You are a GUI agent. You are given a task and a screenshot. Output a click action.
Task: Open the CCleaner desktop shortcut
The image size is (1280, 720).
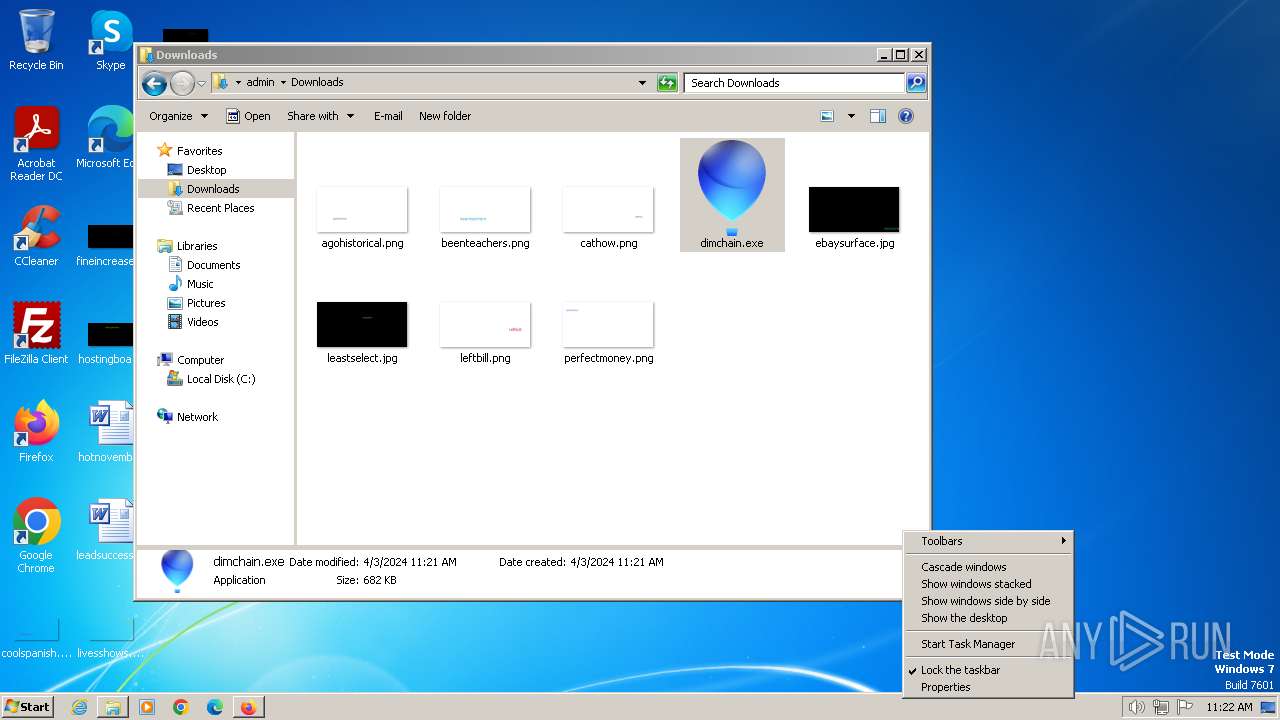[36, 237]
